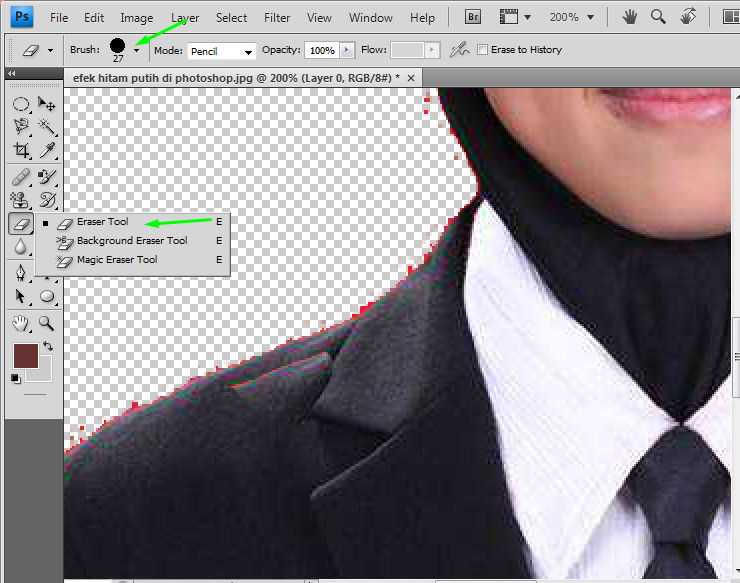Enable the Erase to History checkbox
Viewport: 740px width, 583px height.
coord(482,50)
